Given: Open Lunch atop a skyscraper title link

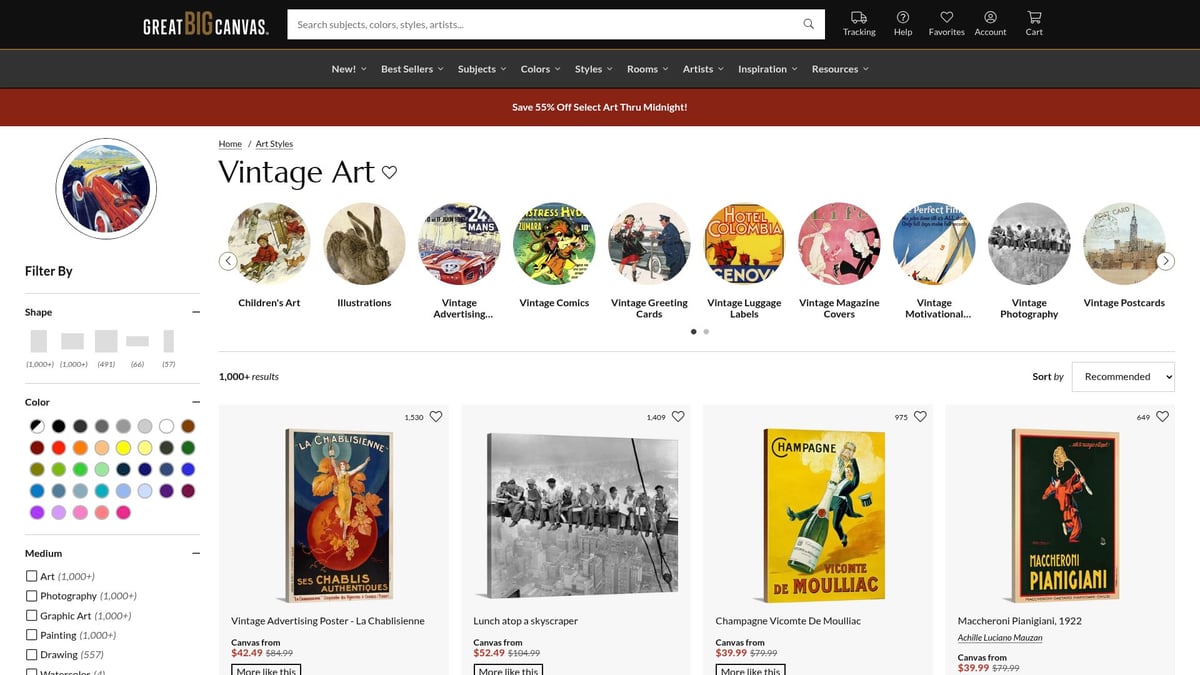Looking at the screenshot, I should point(526,621).
